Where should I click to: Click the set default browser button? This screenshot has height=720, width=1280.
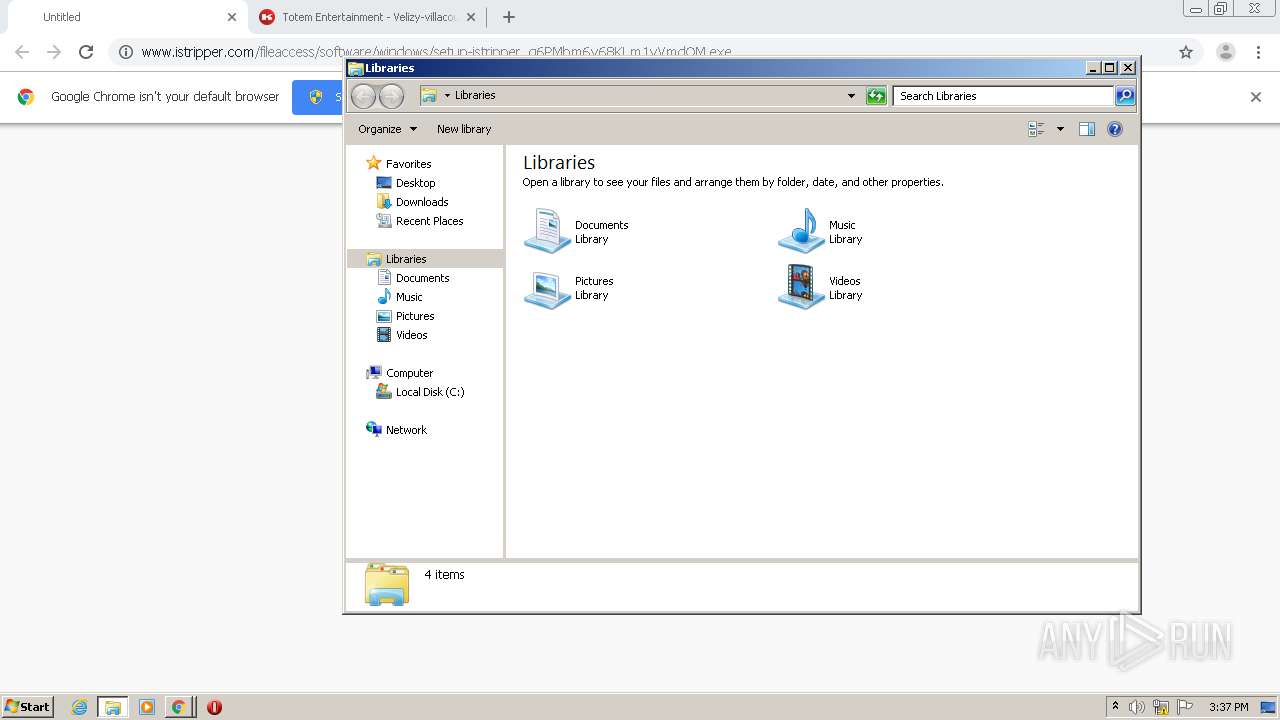pyautogui.click(x=318, y=97)
